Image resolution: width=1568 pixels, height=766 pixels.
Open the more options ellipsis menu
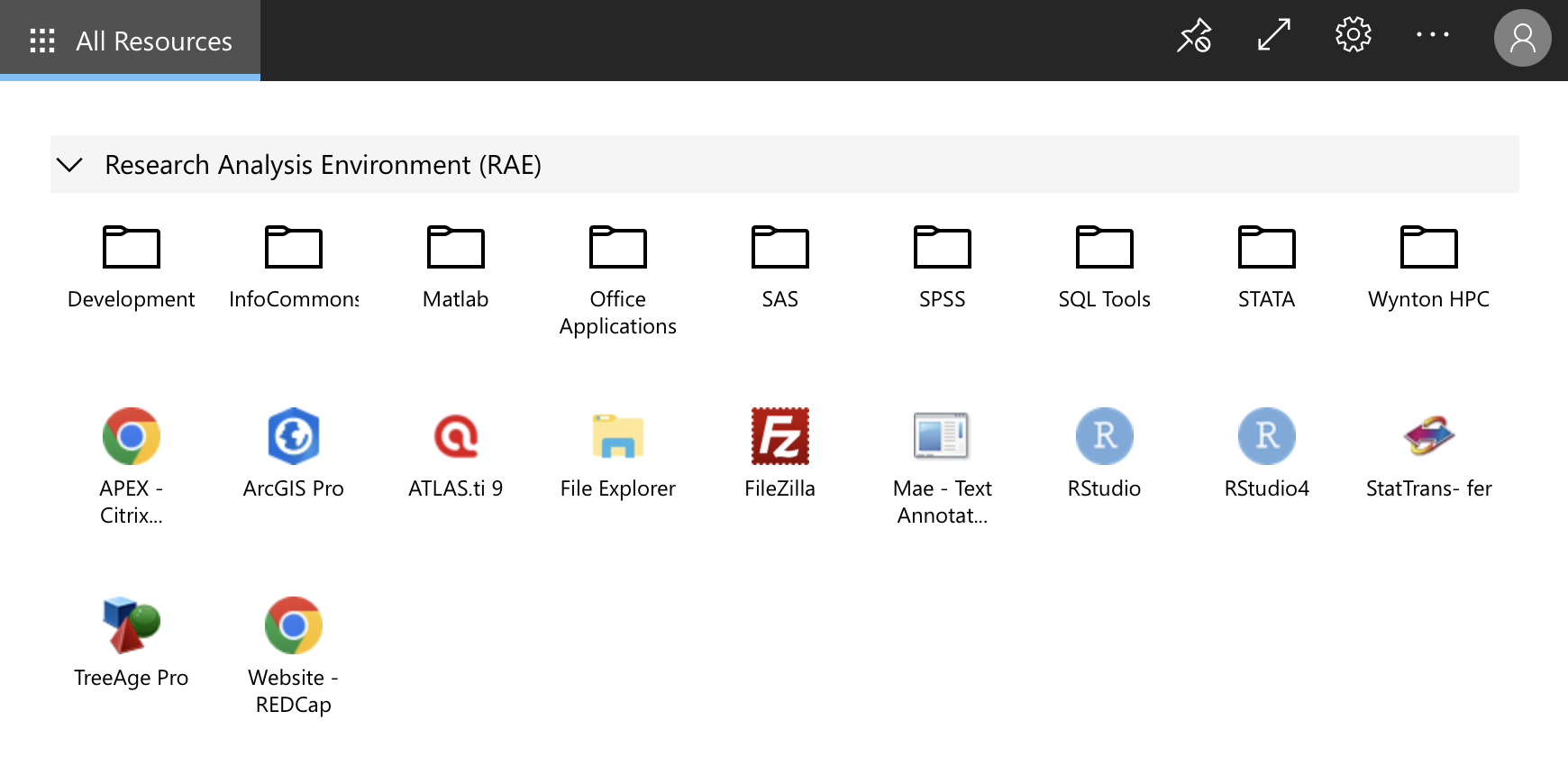(1433, 35)
